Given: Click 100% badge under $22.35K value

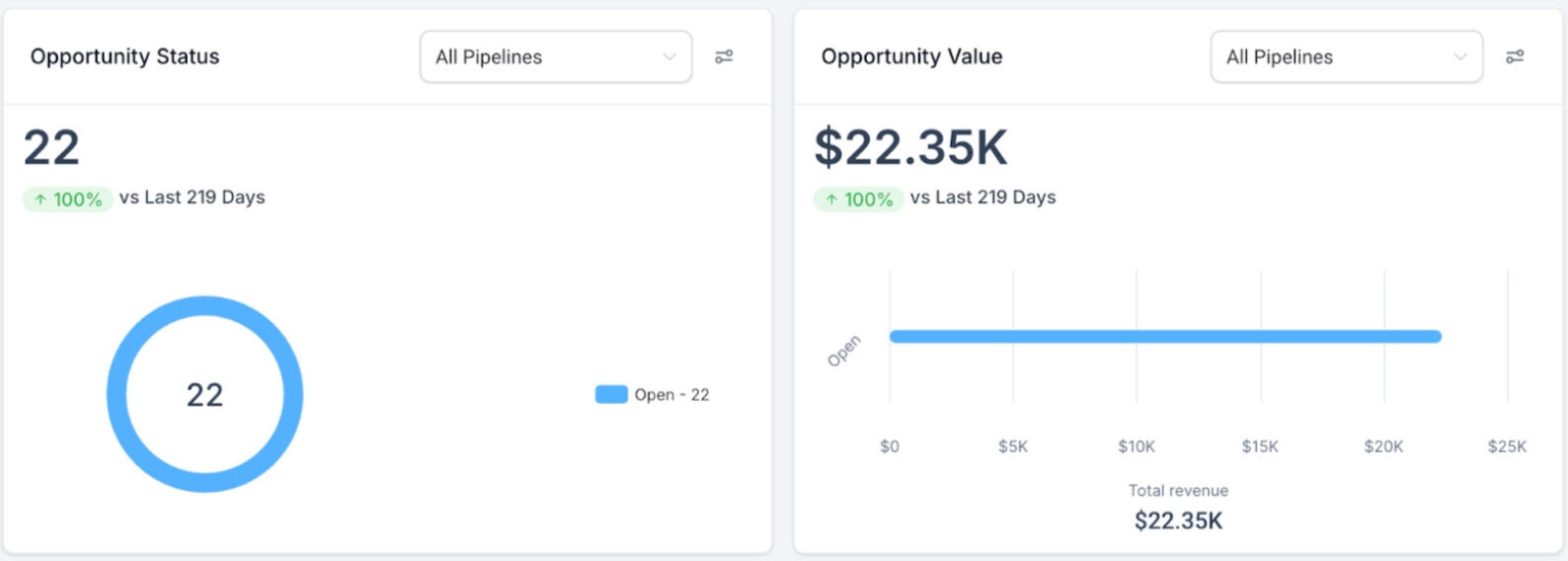Looking at the screenshot, I should (x=859, y=200).
